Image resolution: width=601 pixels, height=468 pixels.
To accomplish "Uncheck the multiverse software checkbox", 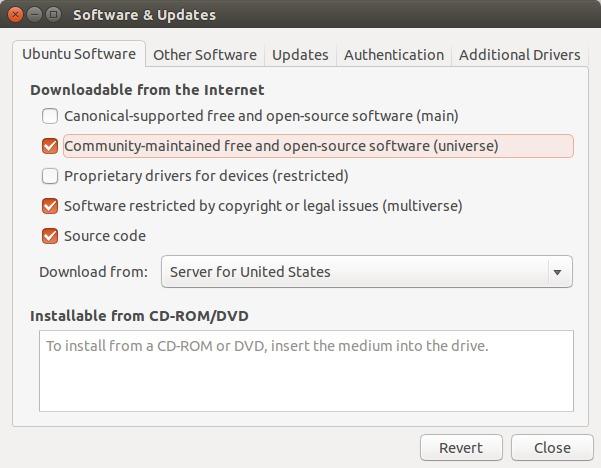I will [x=50, y=206].
